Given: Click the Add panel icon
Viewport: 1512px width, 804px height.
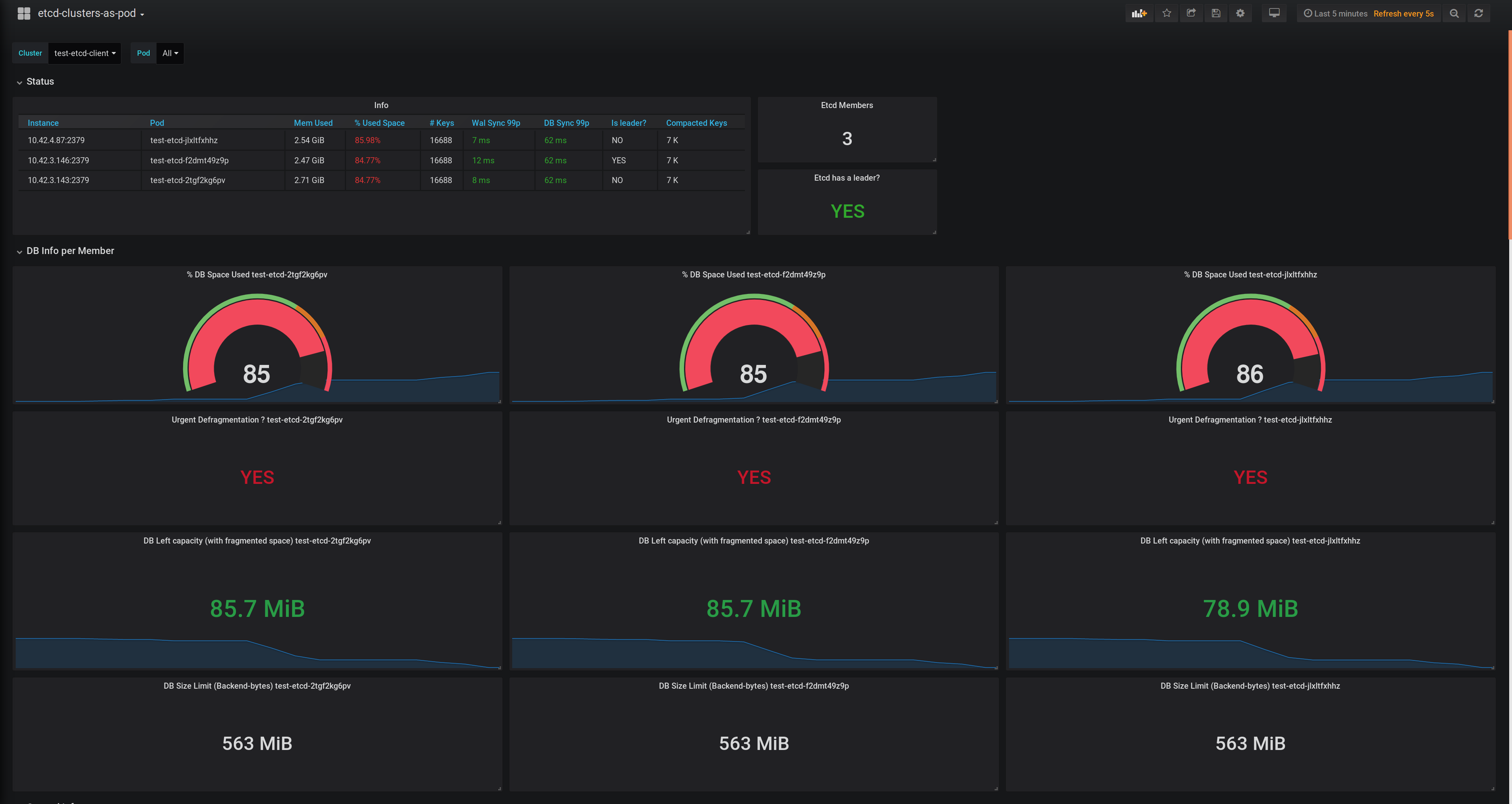Looking at the screenshot, I should [1139, 13].
